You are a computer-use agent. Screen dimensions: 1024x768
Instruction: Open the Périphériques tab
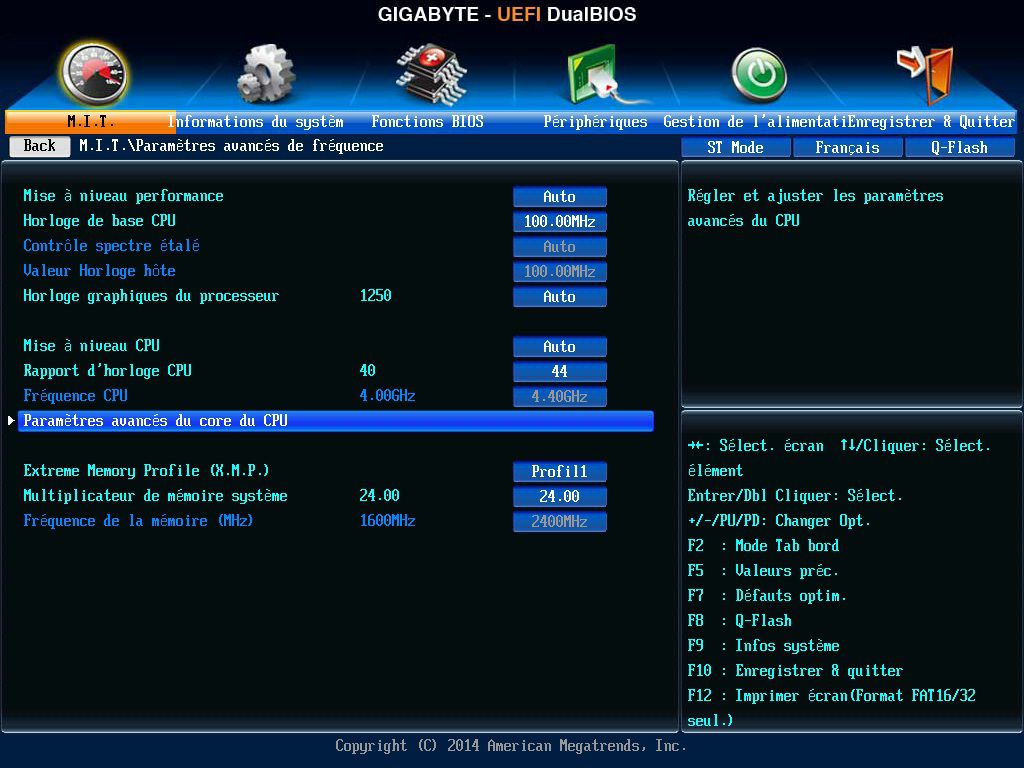[x=595, y=121]
